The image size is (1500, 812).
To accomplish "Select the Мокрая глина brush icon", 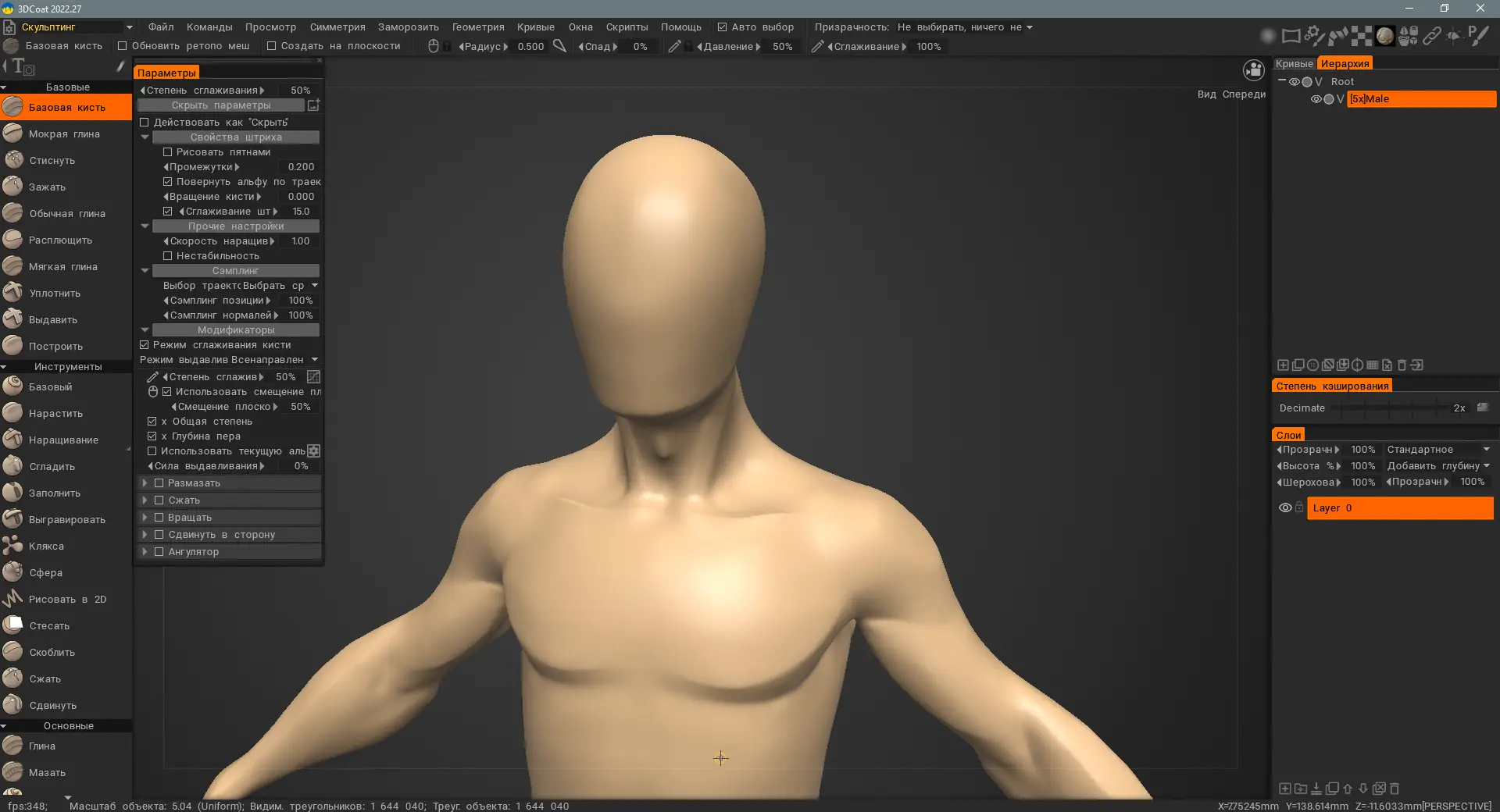I will click(x=13, y=134).
